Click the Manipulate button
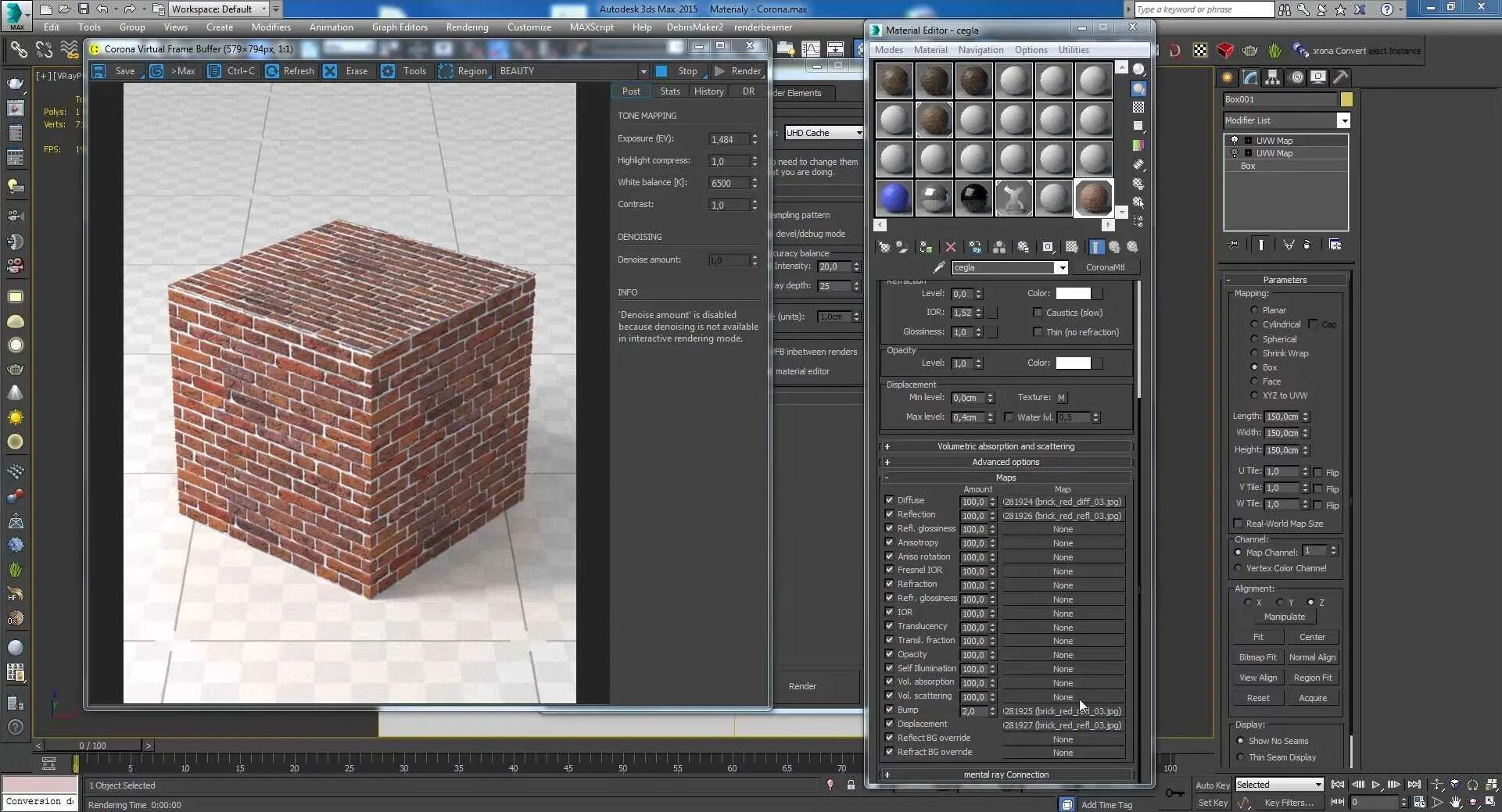 1284,617
